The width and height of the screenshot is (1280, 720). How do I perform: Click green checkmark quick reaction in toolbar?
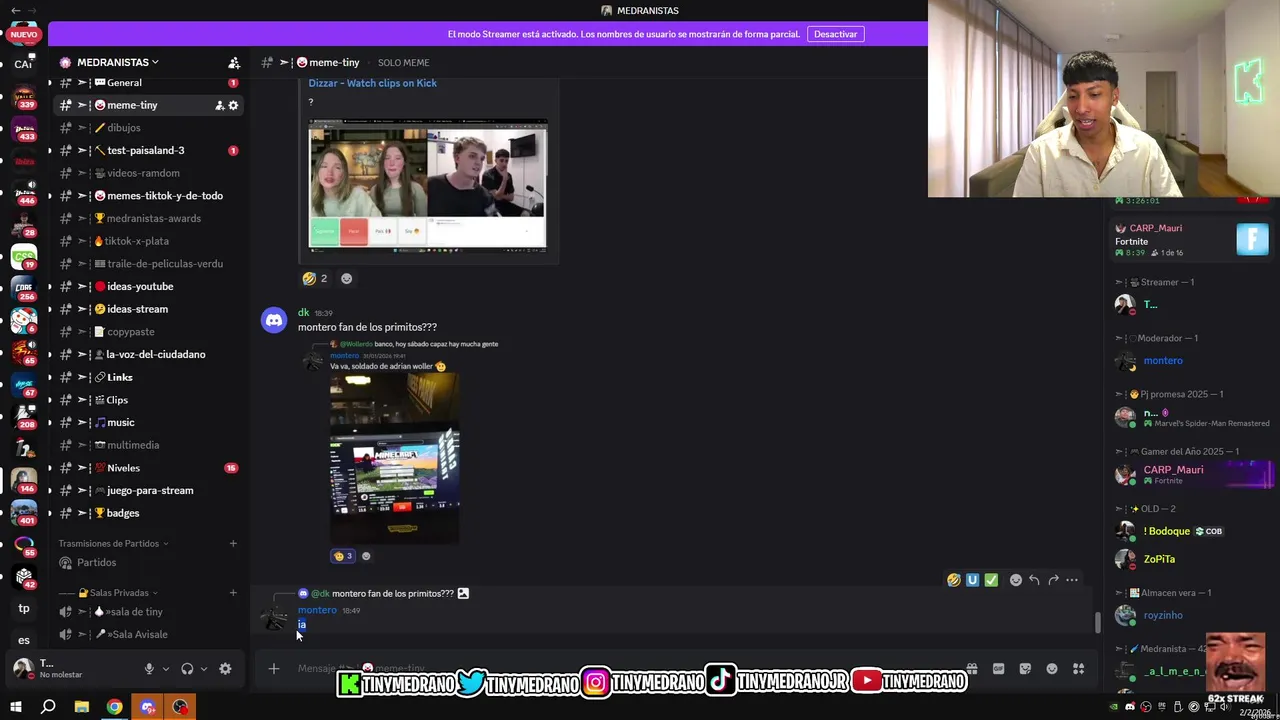pos(991,580)
